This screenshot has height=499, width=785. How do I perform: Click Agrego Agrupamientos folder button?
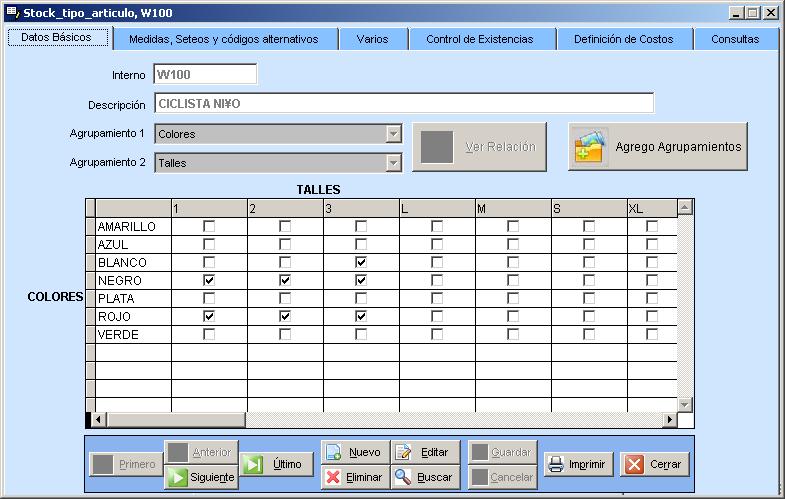coord(658,146)
